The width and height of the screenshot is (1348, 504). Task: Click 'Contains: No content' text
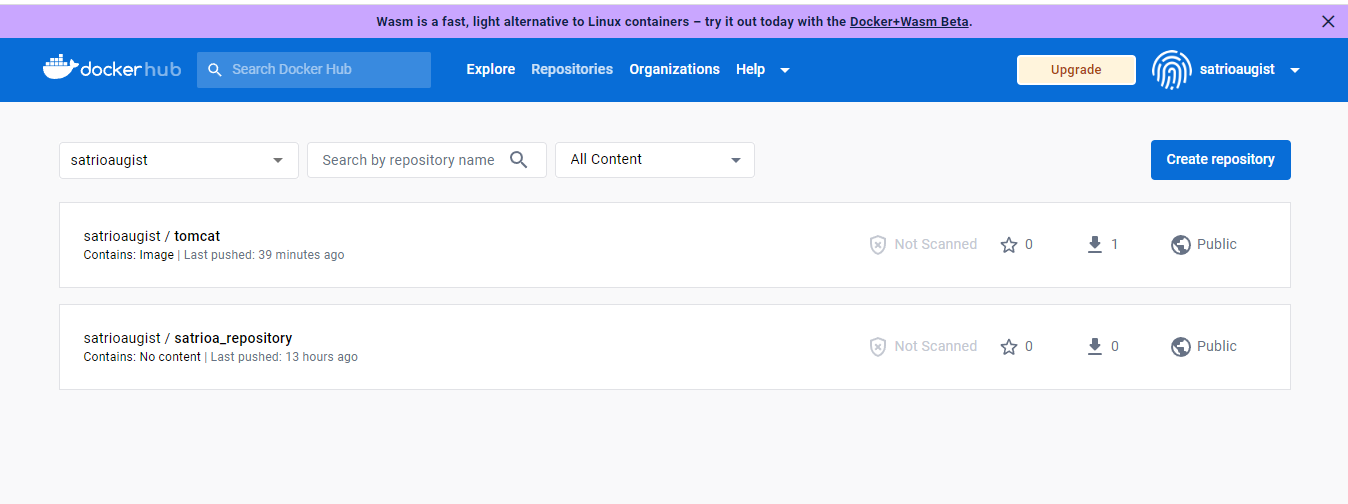coord(142,357)
